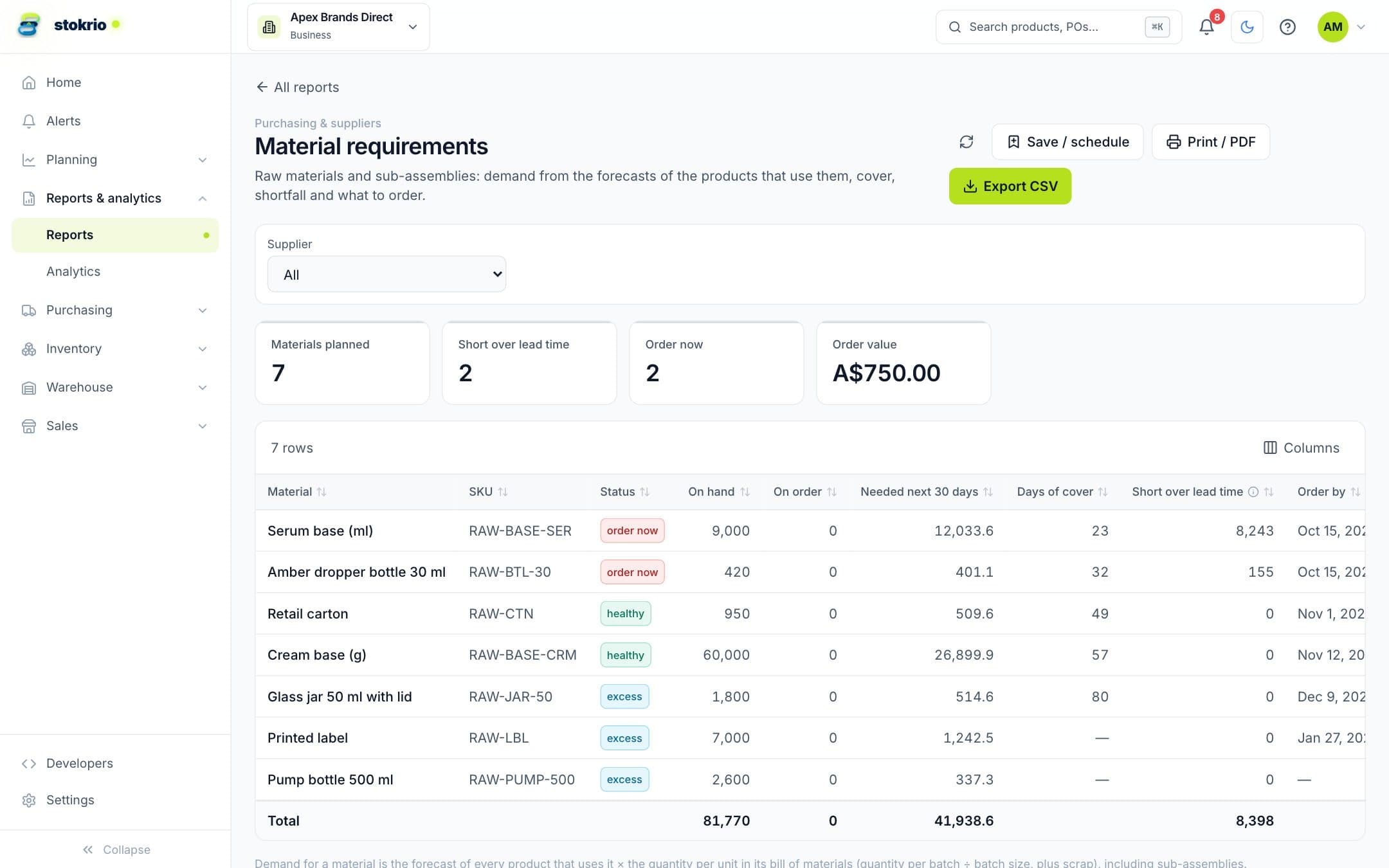The image size is (1389, 868).
Task: Click the search products field
Action: pyautogui.click(x=1058, y=26)
